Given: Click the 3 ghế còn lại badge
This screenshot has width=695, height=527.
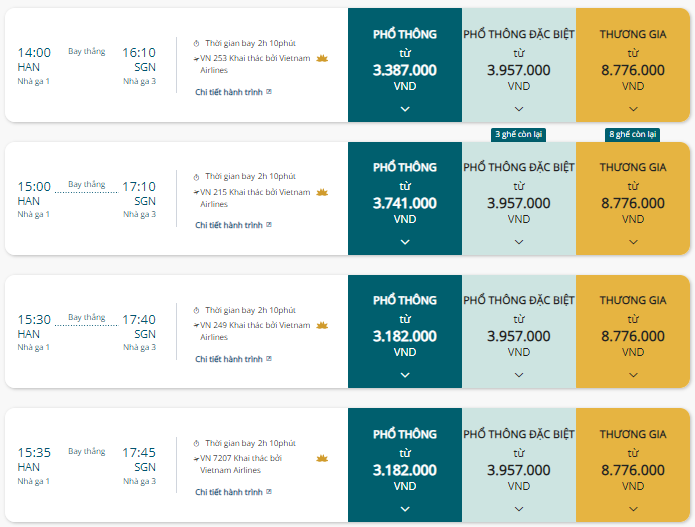Looking at the screenshot, I should [x=518, y=134].
